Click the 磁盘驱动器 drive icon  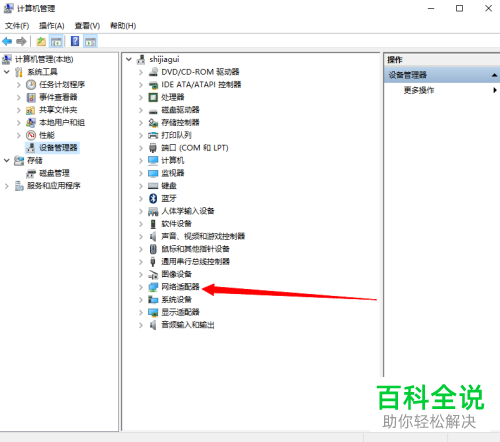(x=153, y=111)
